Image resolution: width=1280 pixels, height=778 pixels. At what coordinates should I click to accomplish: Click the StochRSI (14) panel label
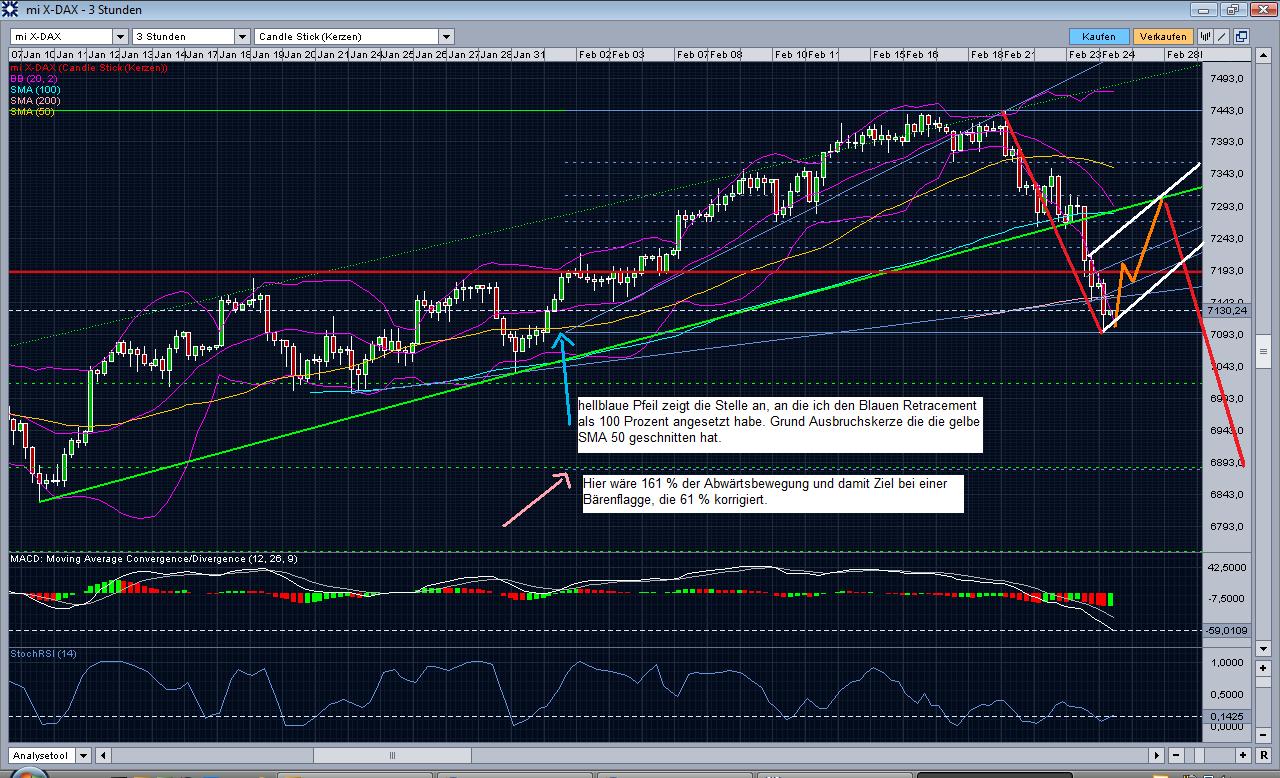(43, 653)
